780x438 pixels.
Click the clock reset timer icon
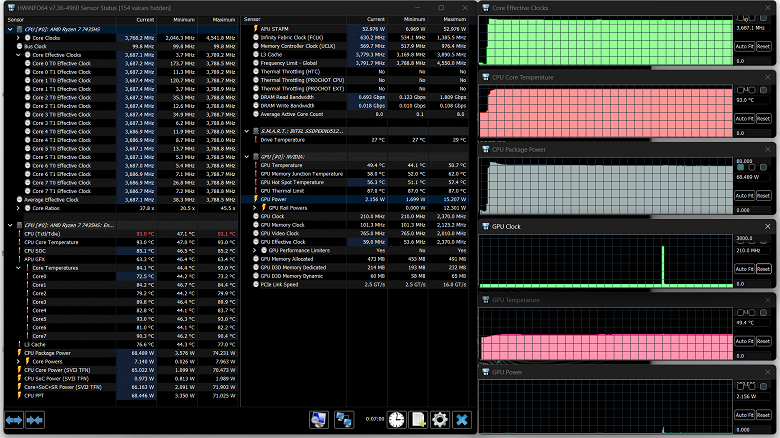(396, 420)
